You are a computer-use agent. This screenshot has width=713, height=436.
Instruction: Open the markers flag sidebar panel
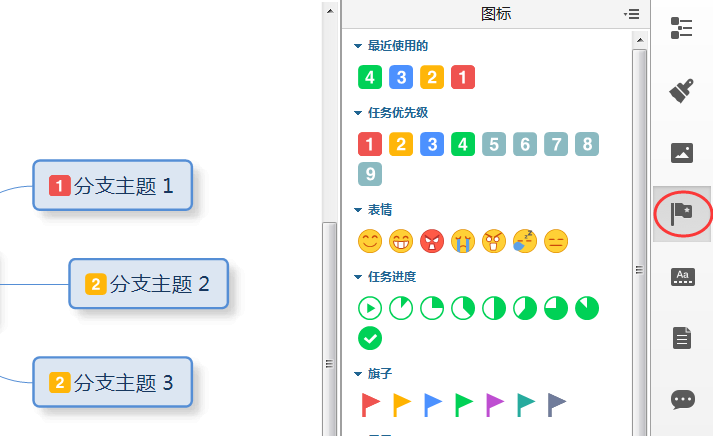tap(682, 214)
